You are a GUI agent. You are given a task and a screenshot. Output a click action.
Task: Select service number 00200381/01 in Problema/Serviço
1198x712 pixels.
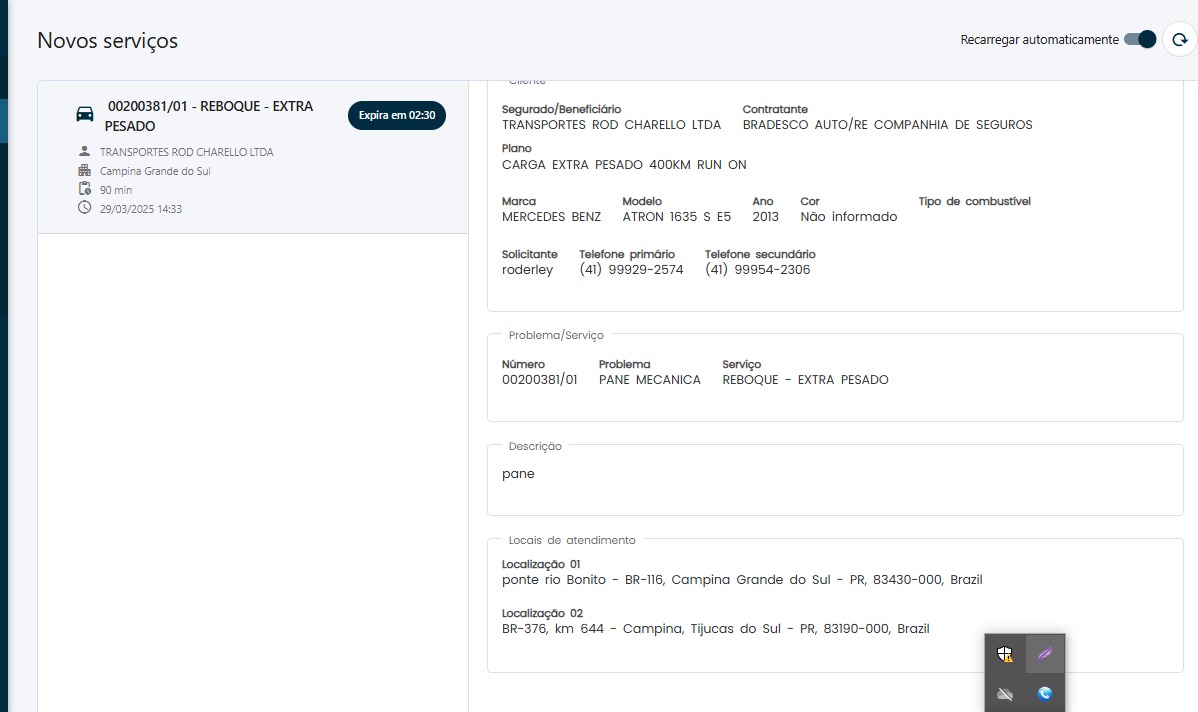point(539,380)
